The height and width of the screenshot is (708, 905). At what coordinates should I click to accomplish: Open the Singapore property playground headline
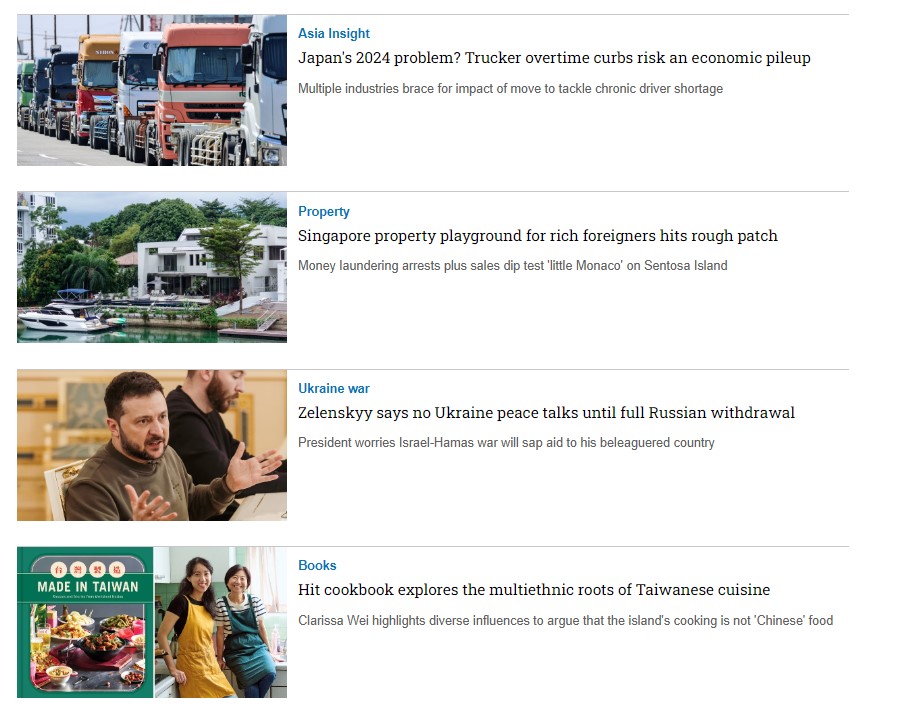click(x=537, y=235)
